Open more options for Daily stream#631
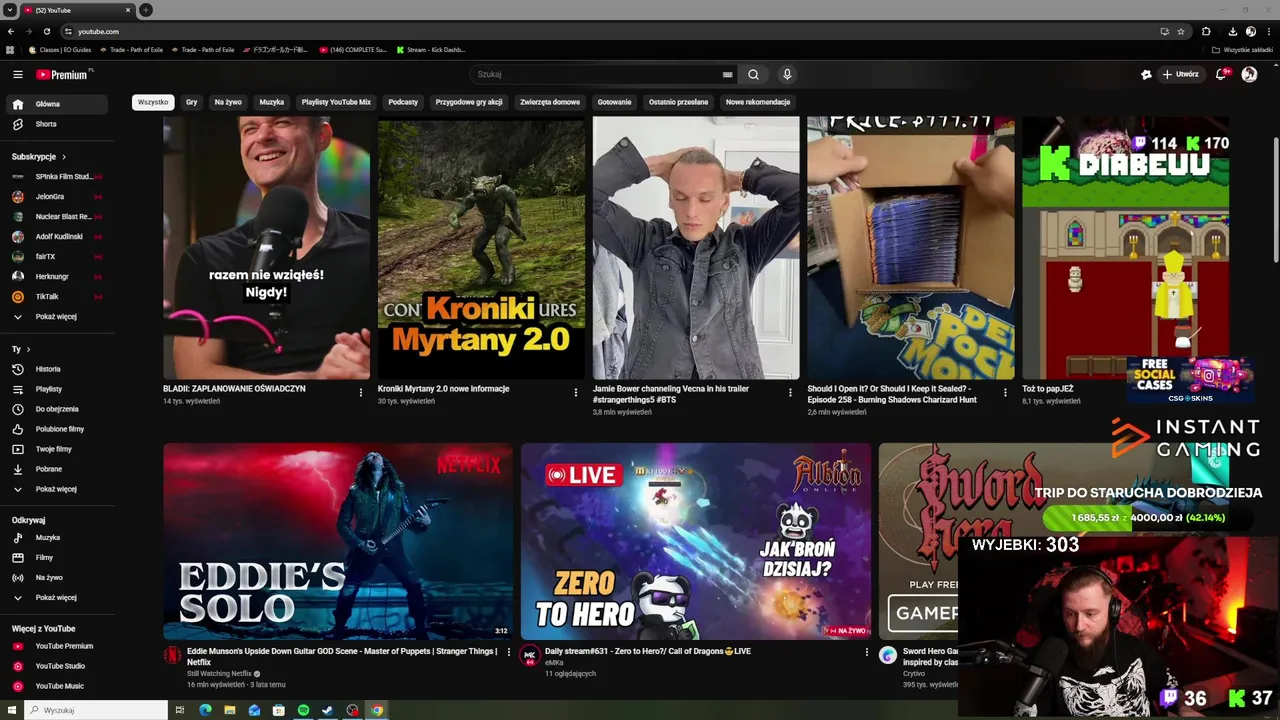 click(x=867, y=652)
